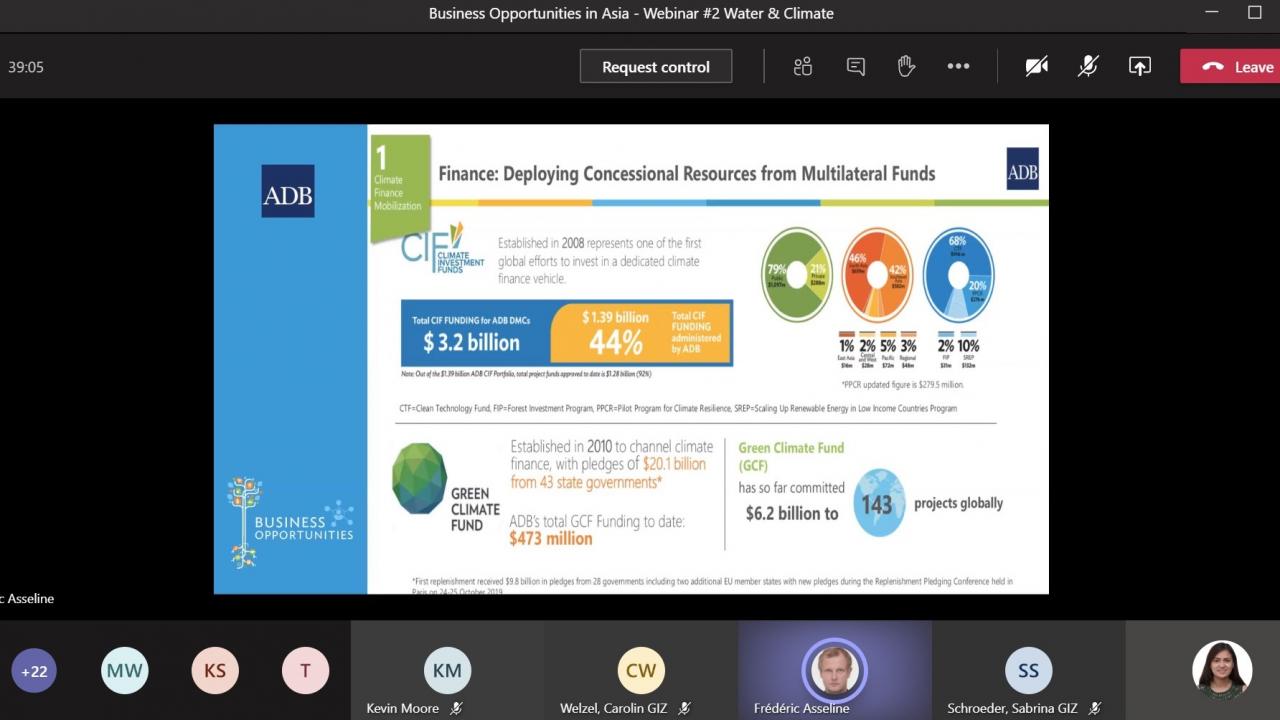
Task: Select Schroeder, Sabrina GIZ participant tile
Action: point(1029,670)
